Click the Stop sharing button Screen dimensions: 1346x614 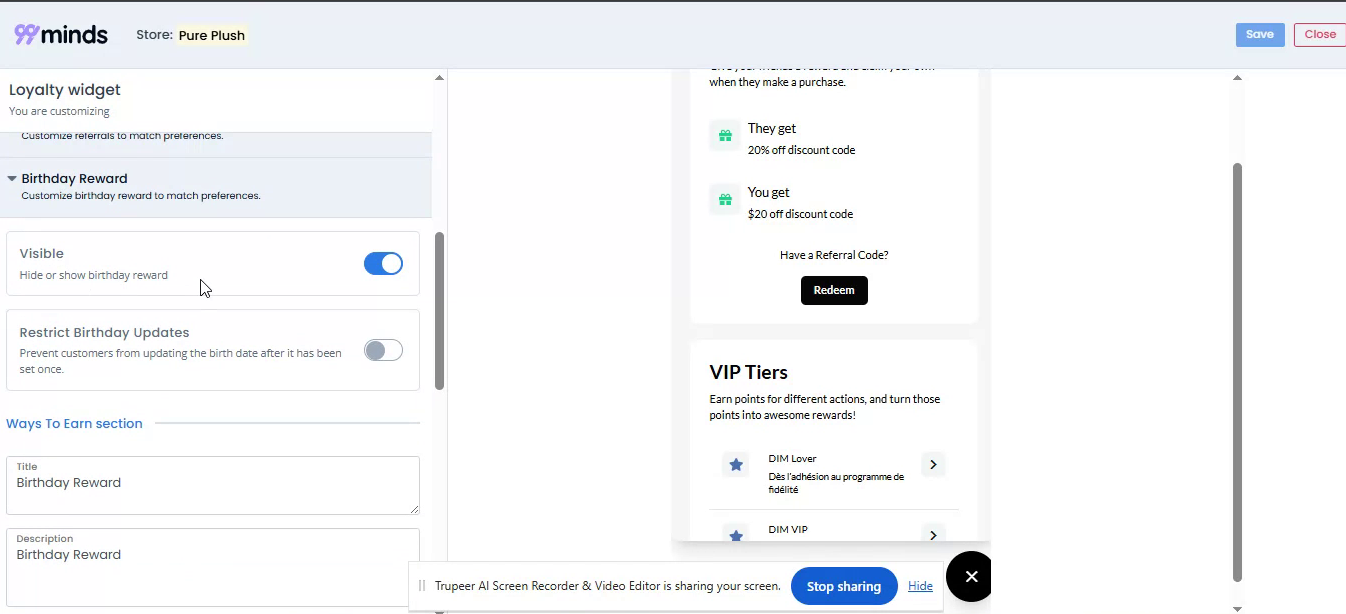[x=844, y=586]
